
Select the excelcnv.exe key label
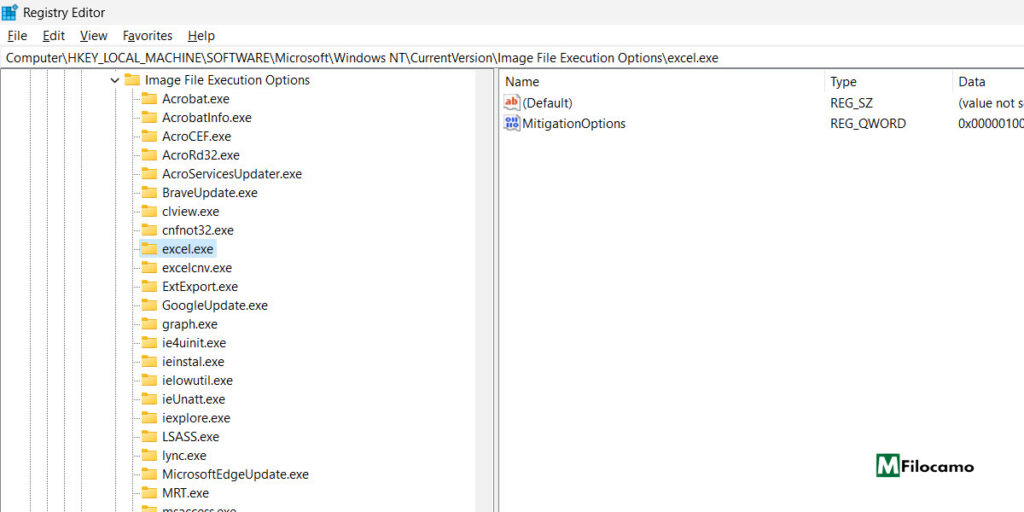click(x=197, y=268)
